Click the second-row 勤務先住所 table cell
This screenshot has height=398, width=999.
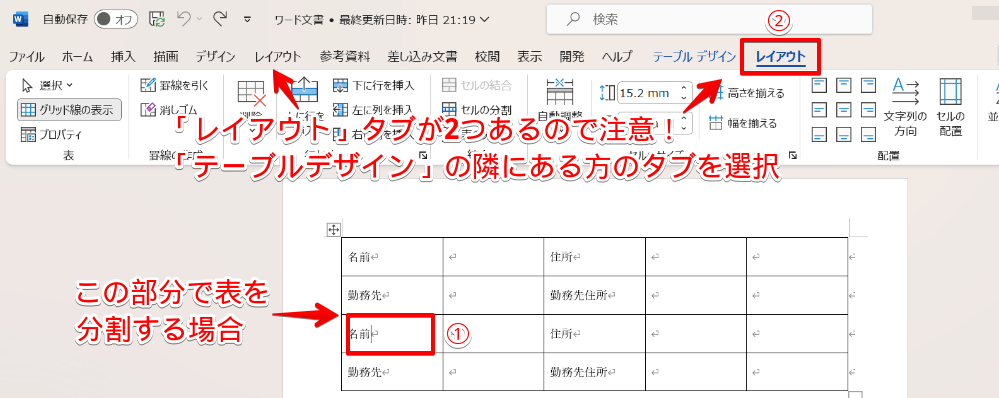tap(594, 295)
